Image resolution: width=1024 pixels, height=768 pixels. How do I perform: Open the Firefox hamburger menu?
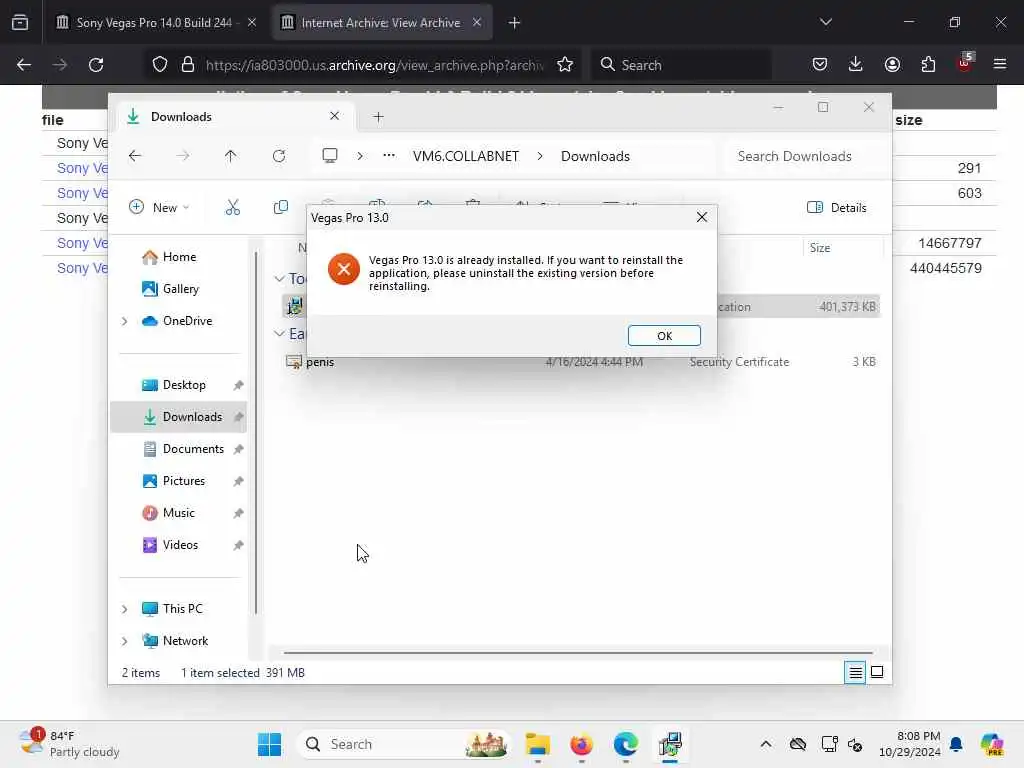point(1000,64)
